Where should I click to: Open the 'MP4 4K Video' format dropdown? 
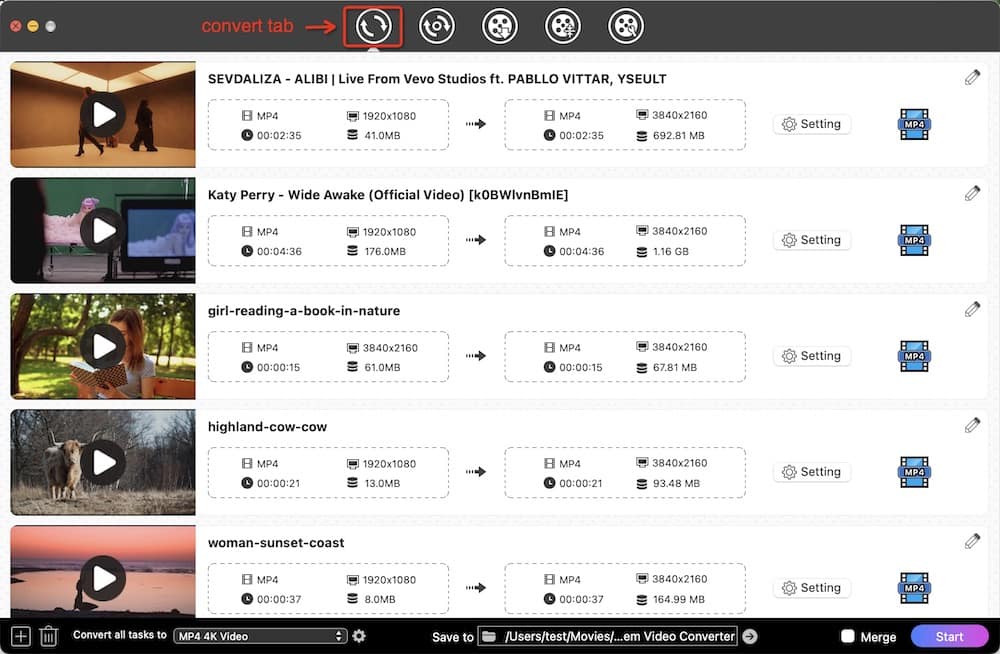click(260, 636)
